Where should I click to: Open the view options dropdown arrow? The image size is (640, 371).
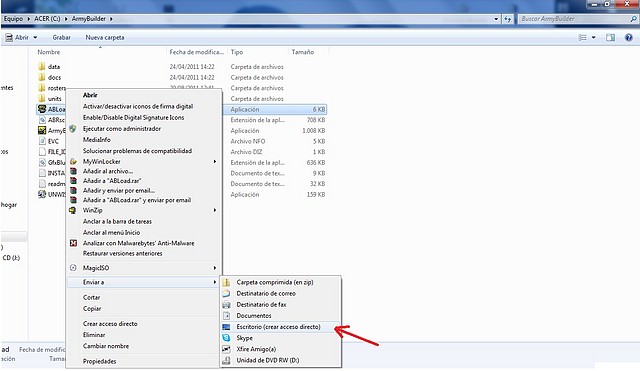tap(593, 38)
